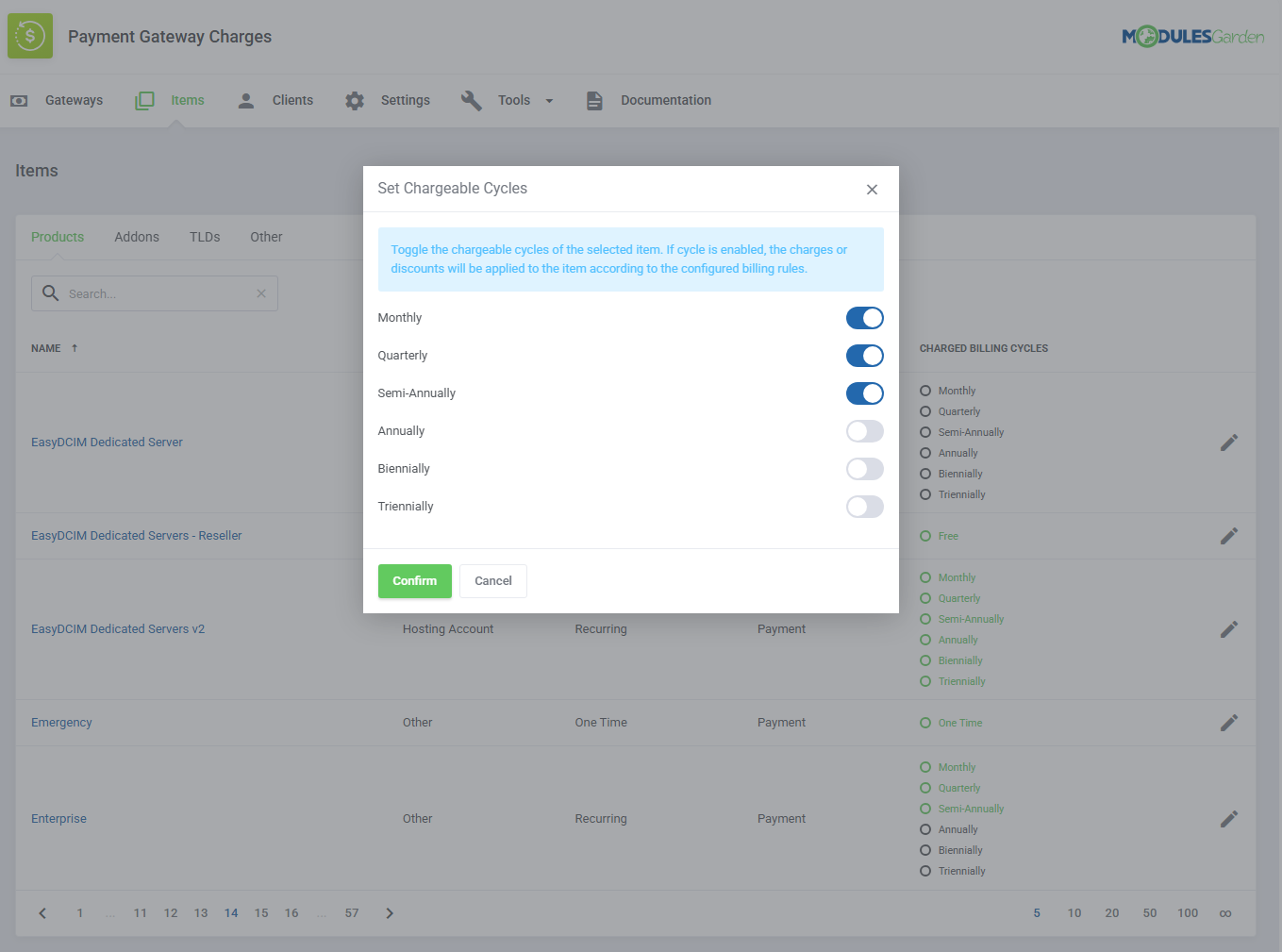Click the ModulesGarden logo
The width and height of the screenshot is (1282, 952).
[1192, 36]
